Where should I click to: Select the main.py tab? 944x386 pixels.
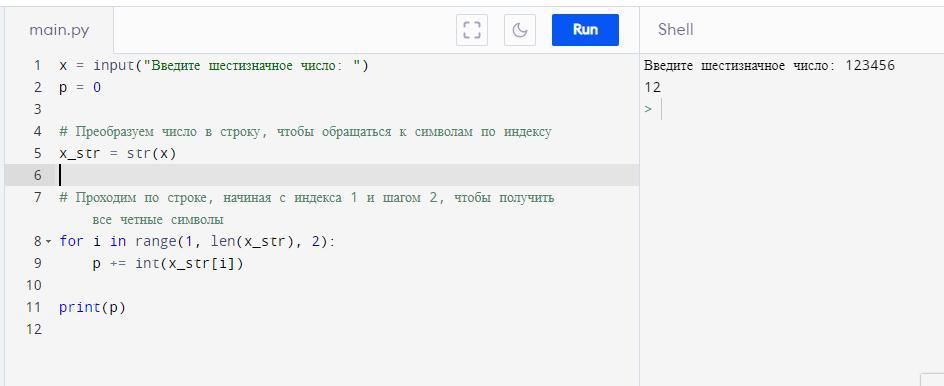coord(59,30)
